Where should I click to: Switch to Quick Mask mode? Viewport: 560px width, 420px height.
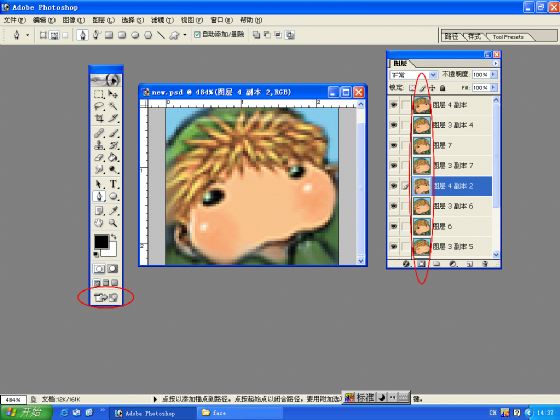tap(112, 269)
